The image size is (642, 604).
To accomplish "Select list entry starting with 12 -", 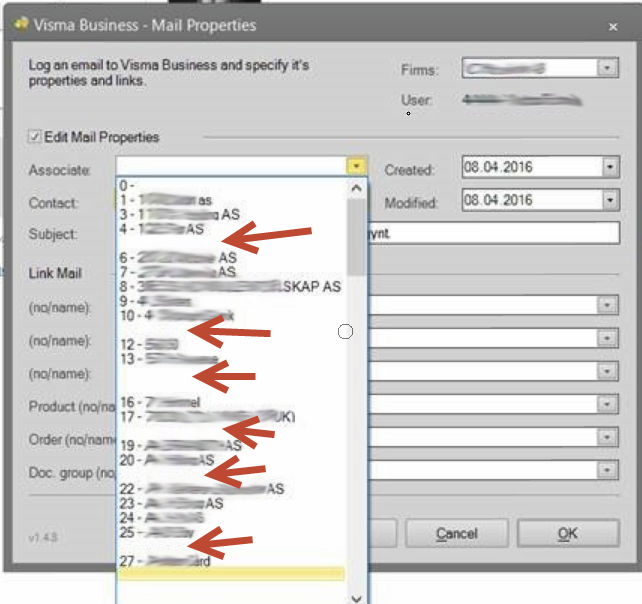I will 232,344.
